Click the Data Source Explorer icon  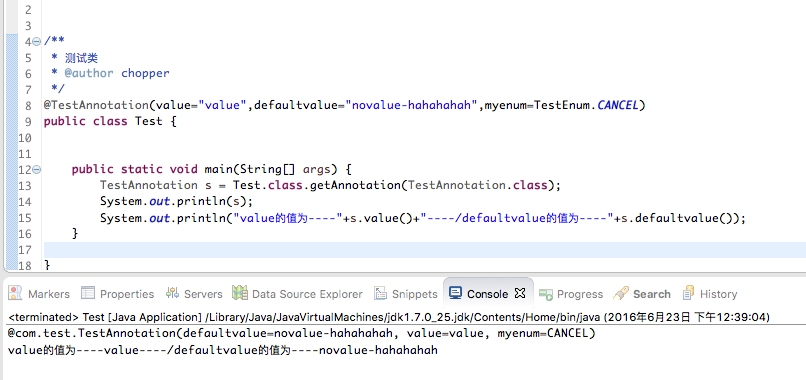coord(240,294)
